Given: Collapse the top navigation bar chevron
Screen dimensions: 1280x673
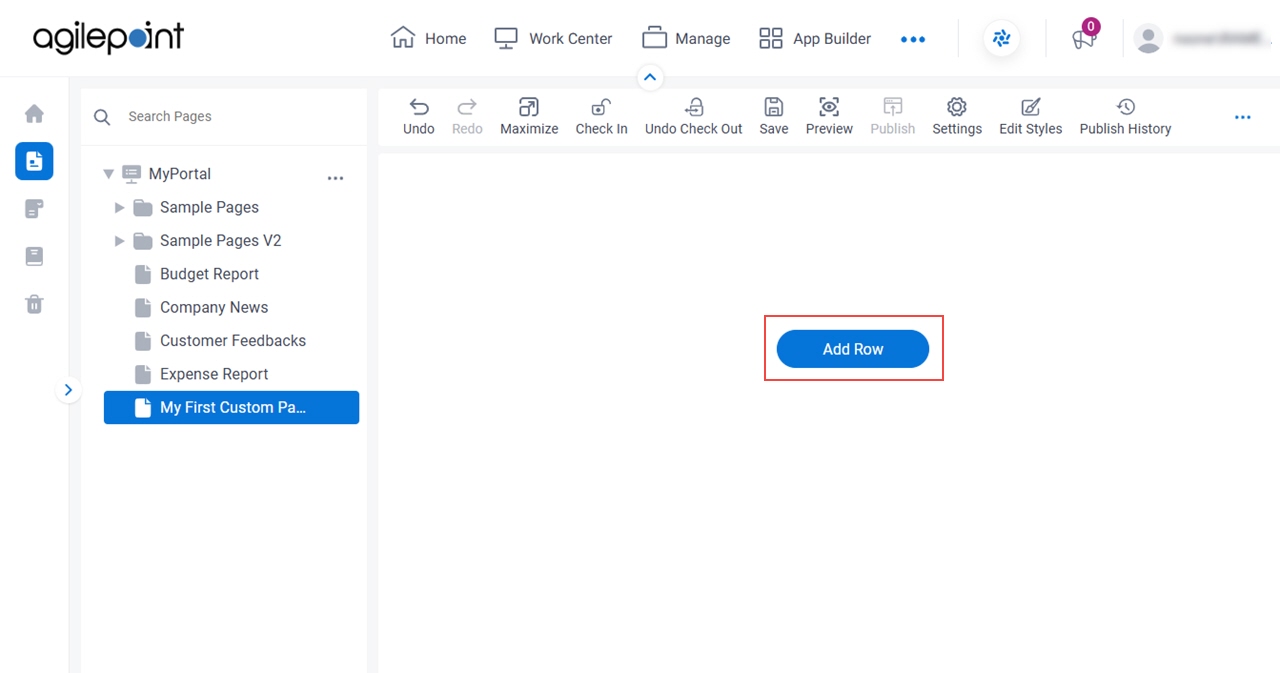Looking at the screenshot, I should tap(650, 77).
